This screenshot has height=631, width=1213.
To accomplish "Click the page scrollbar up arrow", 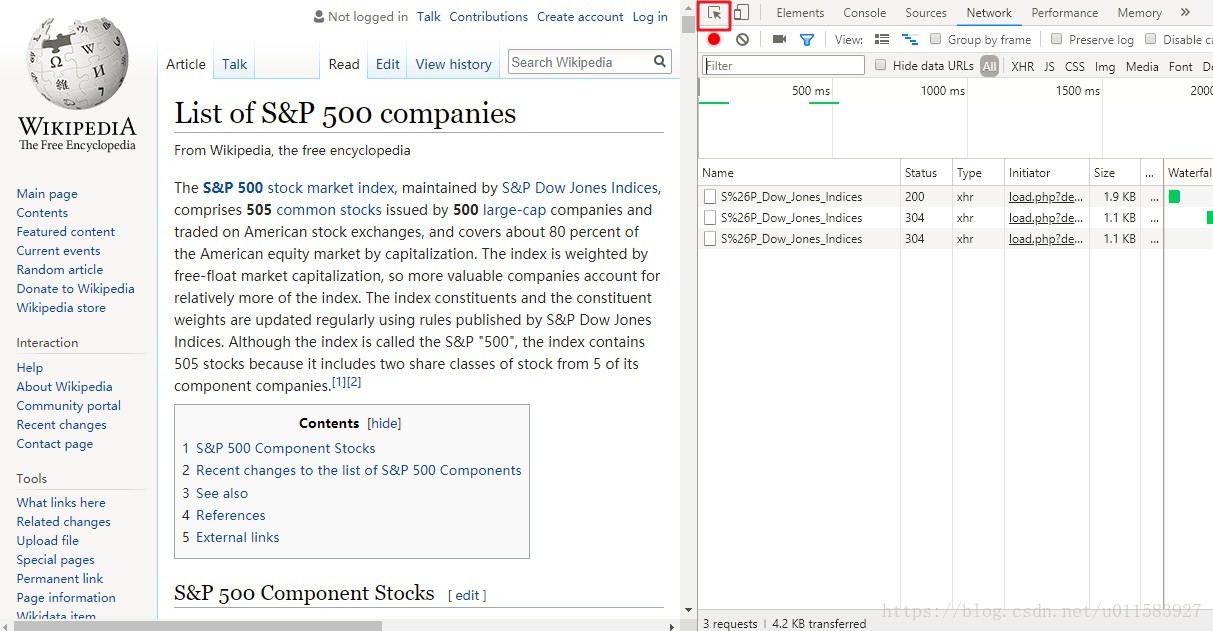I will [688, 8].
